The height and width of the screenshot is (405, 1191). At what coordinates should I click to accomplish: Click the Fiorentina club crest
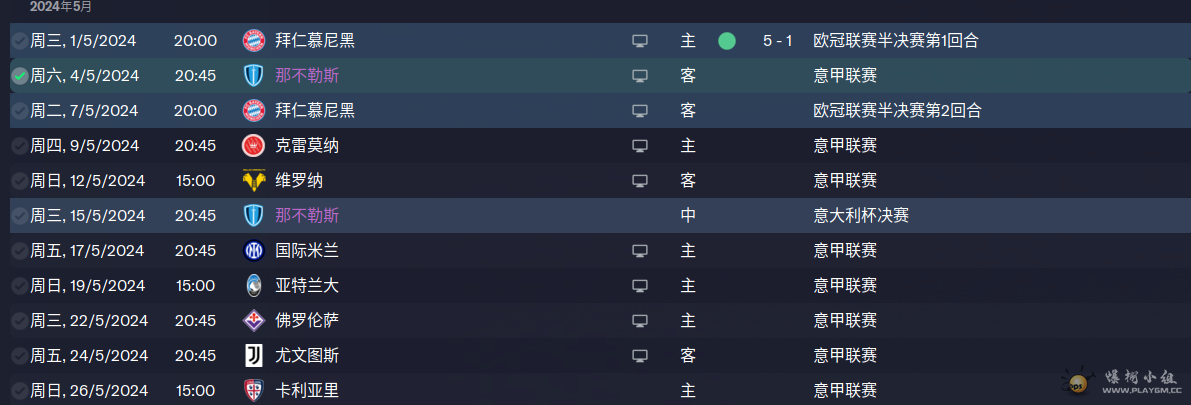[253, 321]
